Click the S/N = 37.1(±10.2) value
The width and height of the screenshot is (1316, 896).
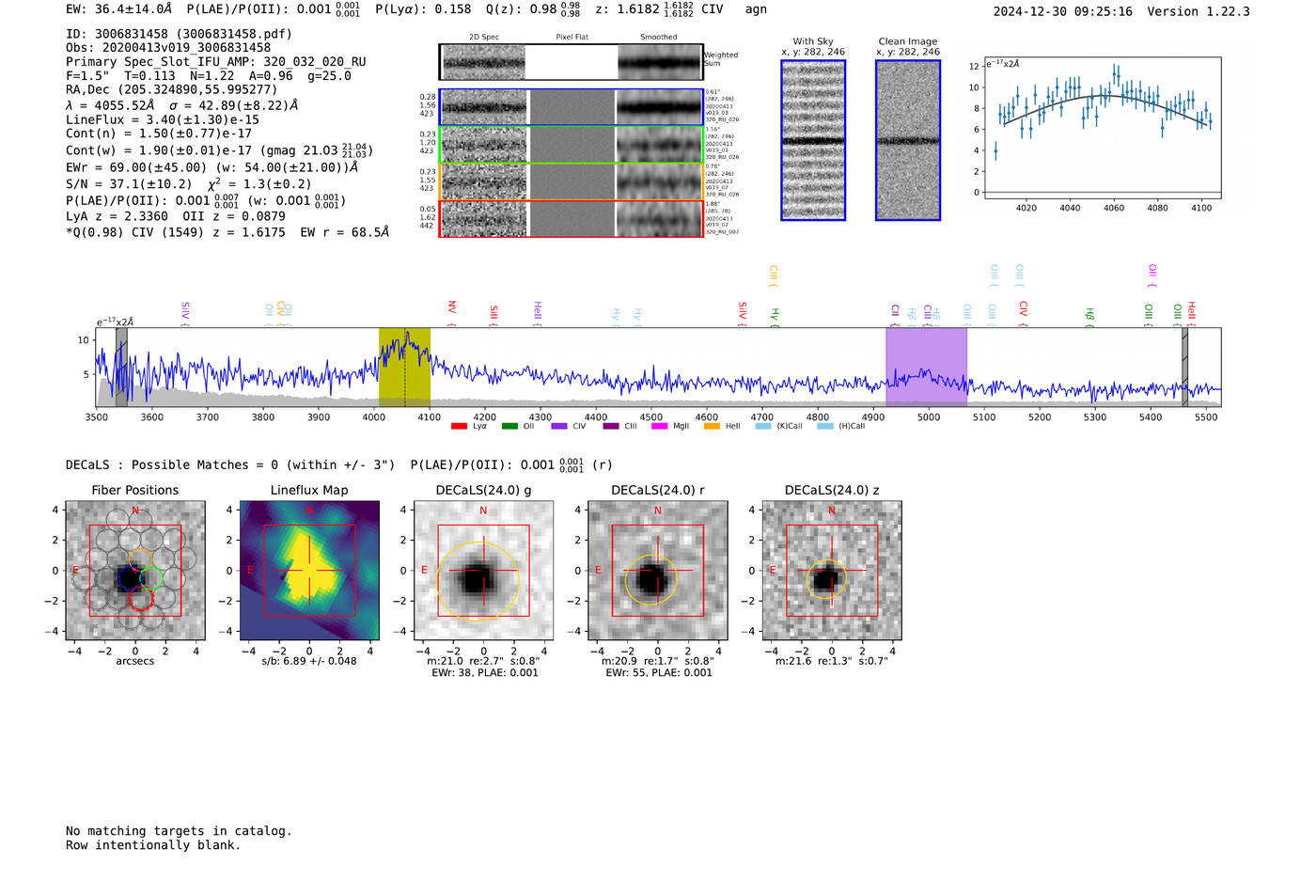[129, 184]
